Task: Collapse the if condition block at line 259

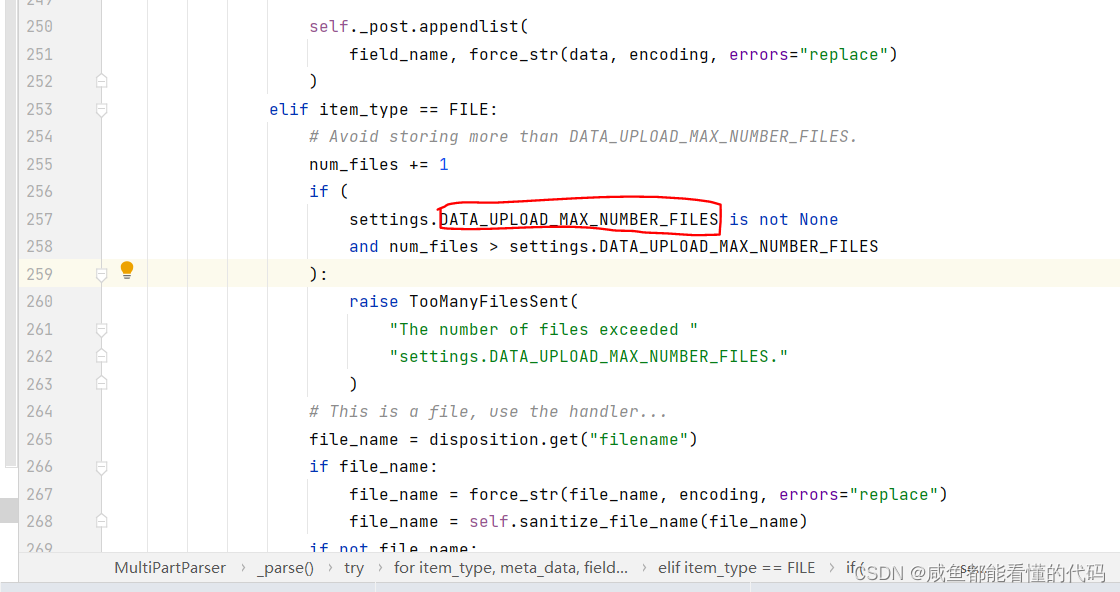Action: click(101, 273)
